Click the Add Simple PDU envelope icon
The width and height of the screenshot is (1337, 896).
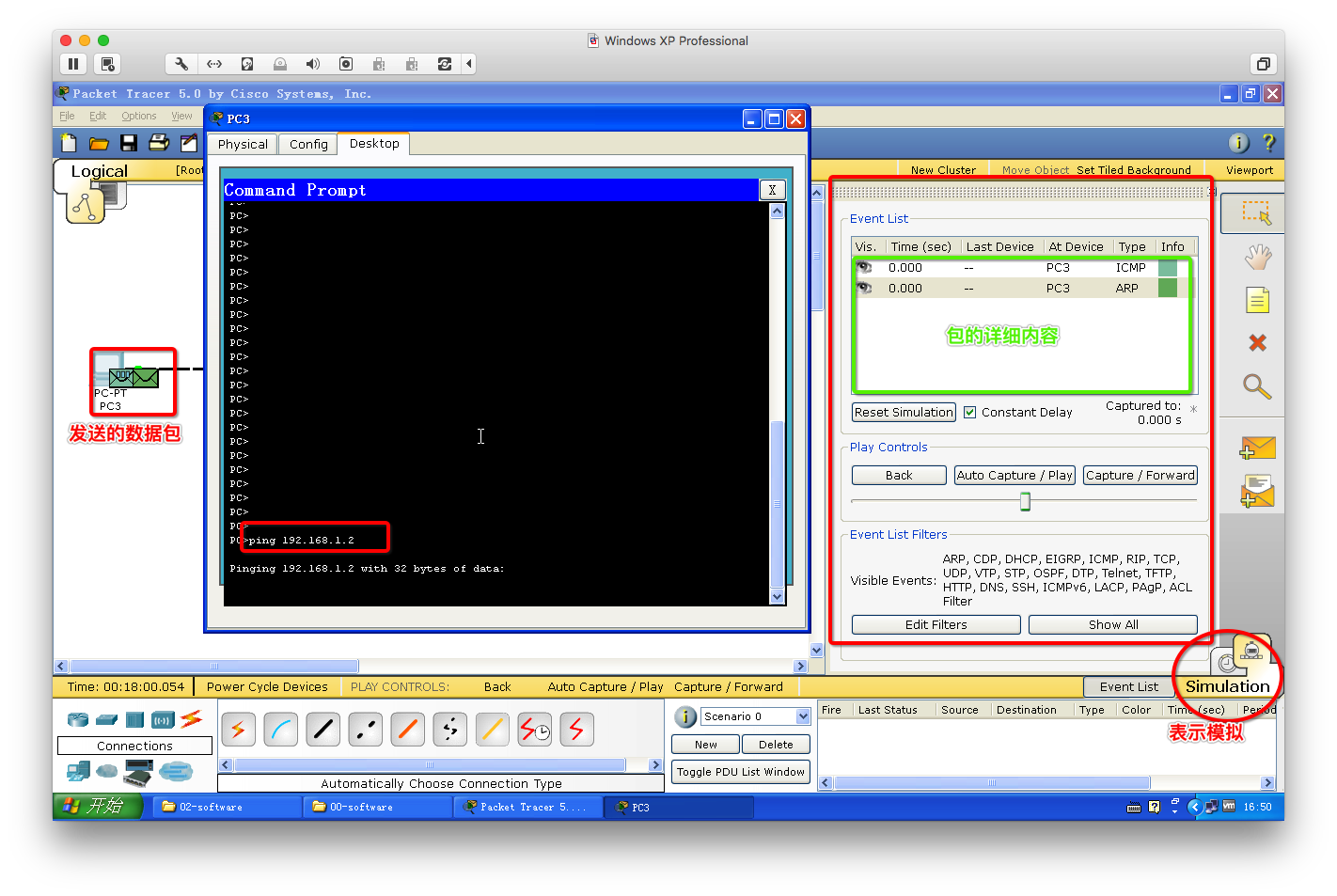1257,448
